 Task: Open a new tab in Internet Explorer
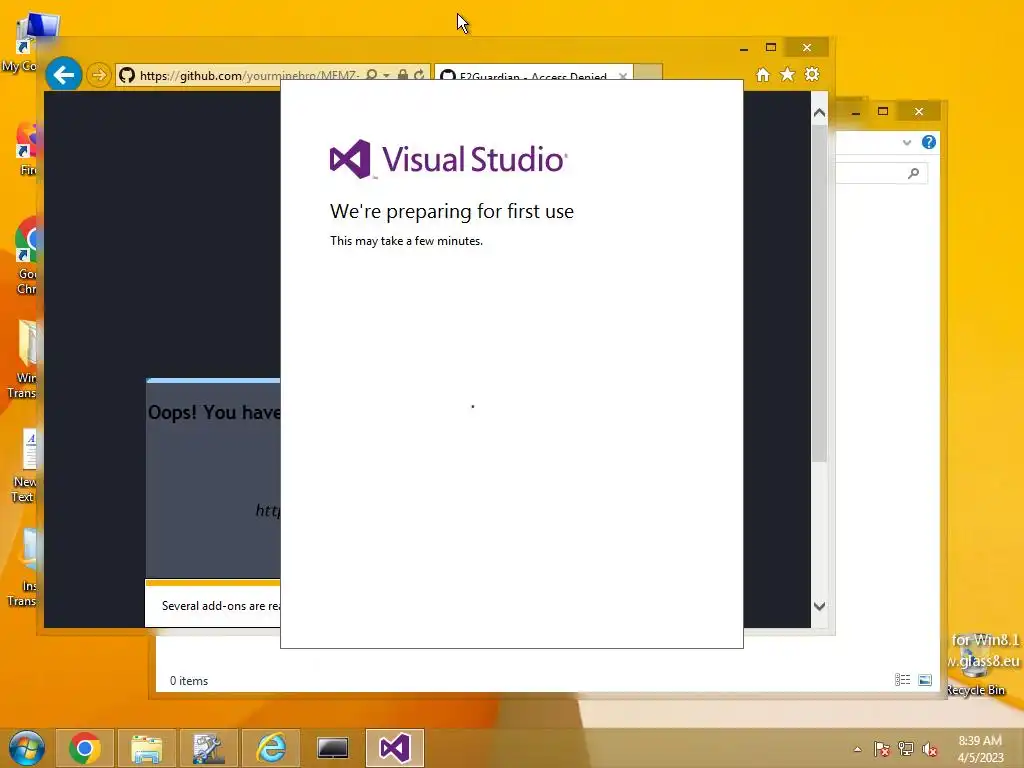pyautogui.click(x=648, y=74)
